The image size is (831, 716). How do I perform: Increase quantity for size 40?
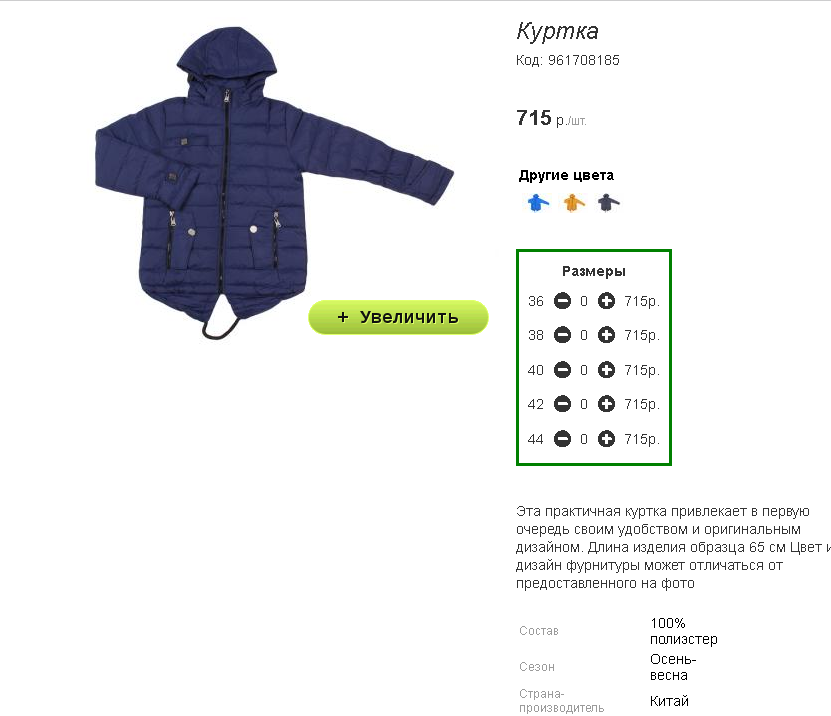[606, 369]
